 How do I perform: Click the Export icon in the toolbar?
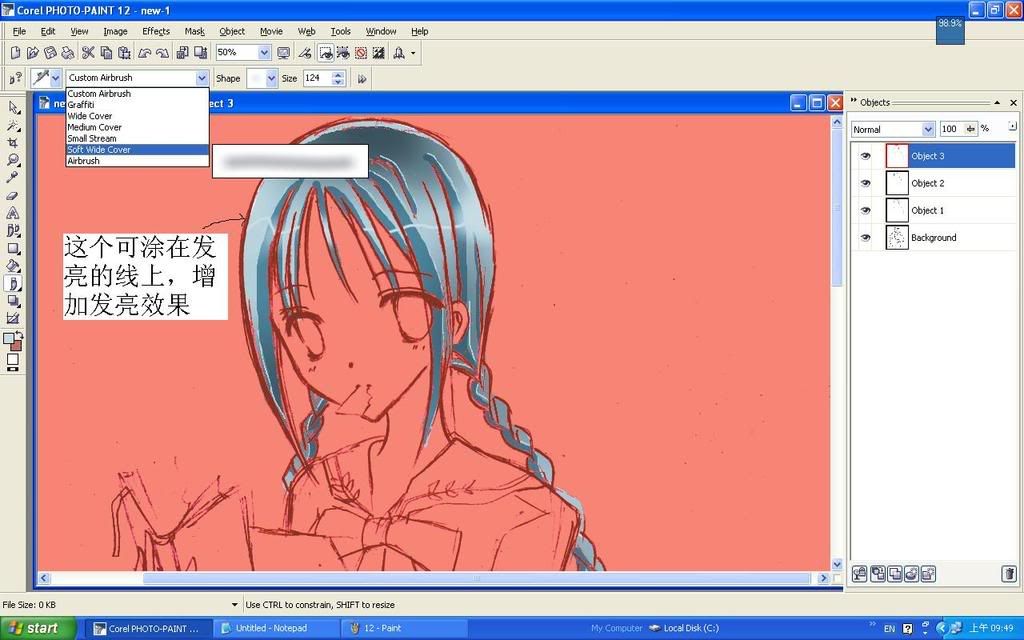(x=200, y=52)
